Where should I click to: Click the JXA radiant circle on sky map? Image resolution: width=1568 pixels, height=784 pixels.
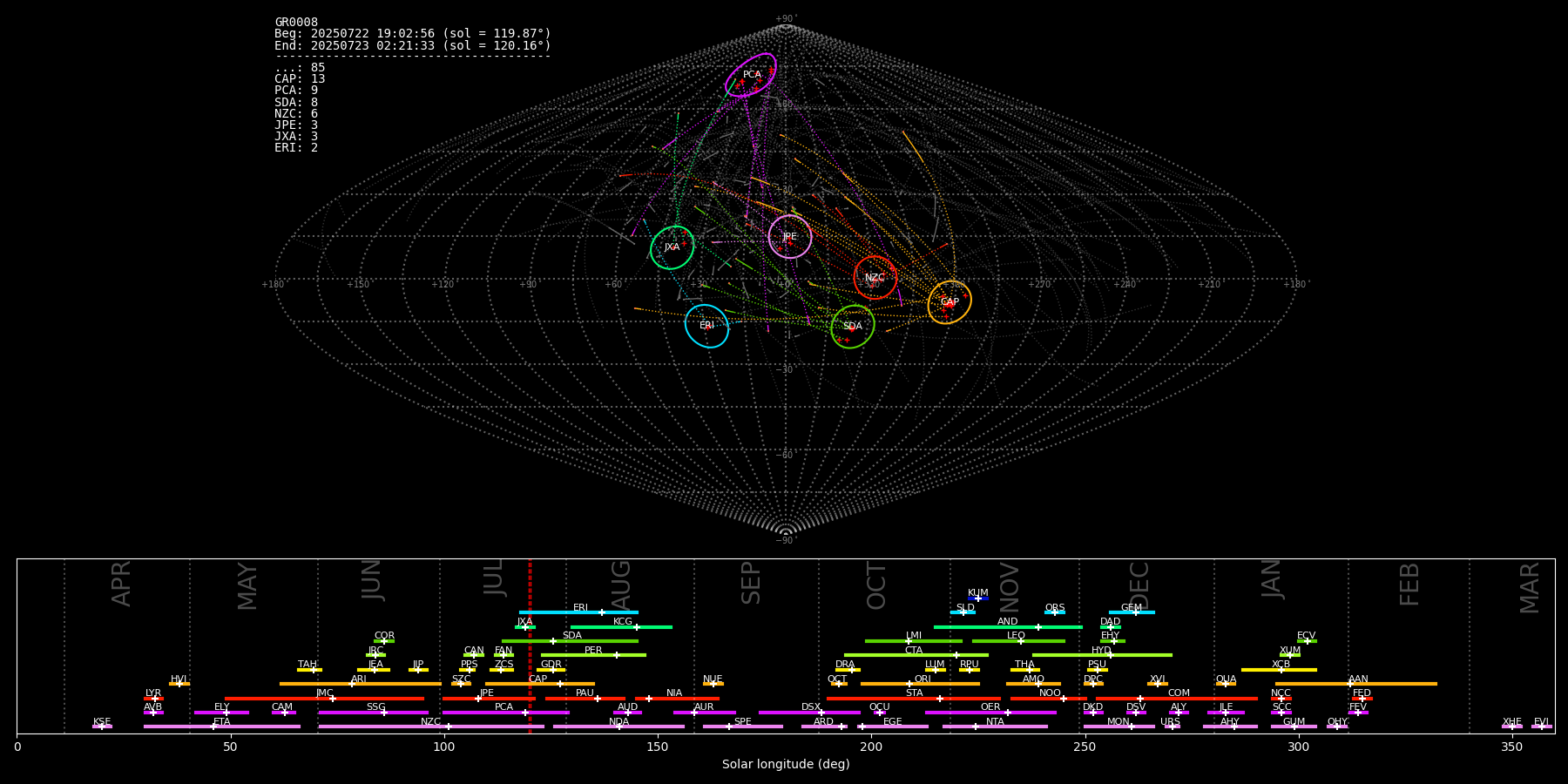672,247
